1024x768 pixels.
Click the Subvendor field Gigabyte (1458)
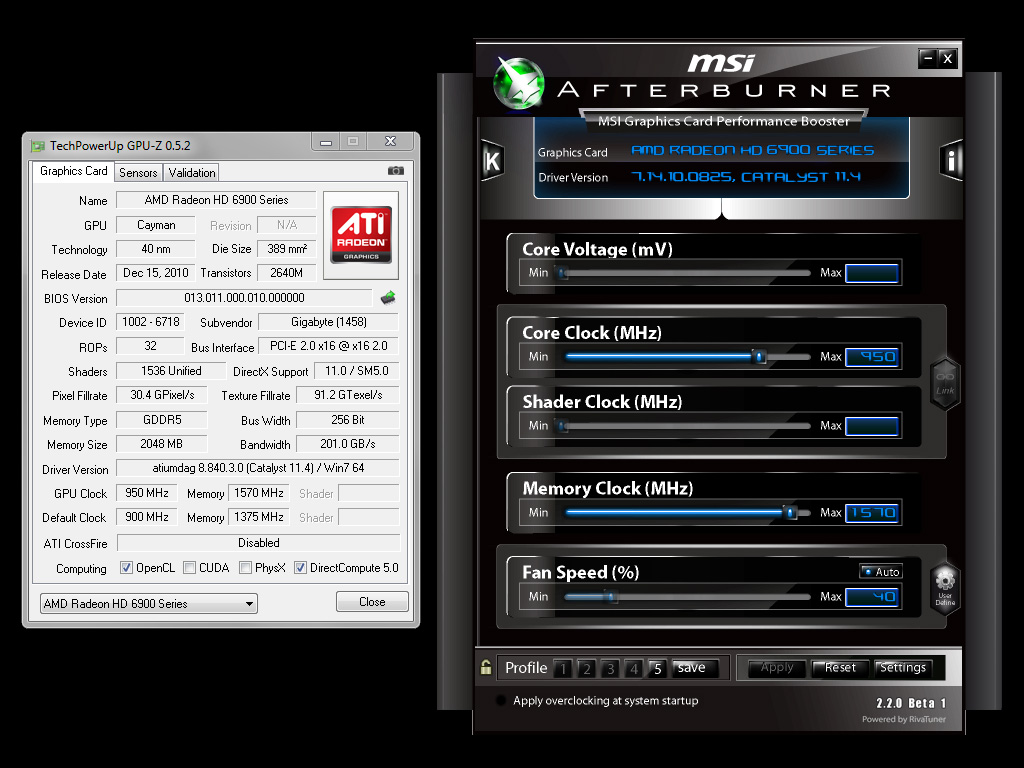[x=328, y=322]
